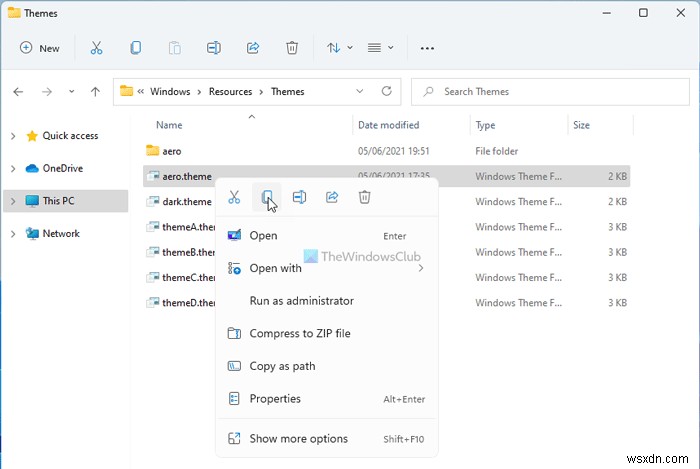Click the folder icon of the aero row
This screenshot has width=700, height=469.
coord(153,151)
